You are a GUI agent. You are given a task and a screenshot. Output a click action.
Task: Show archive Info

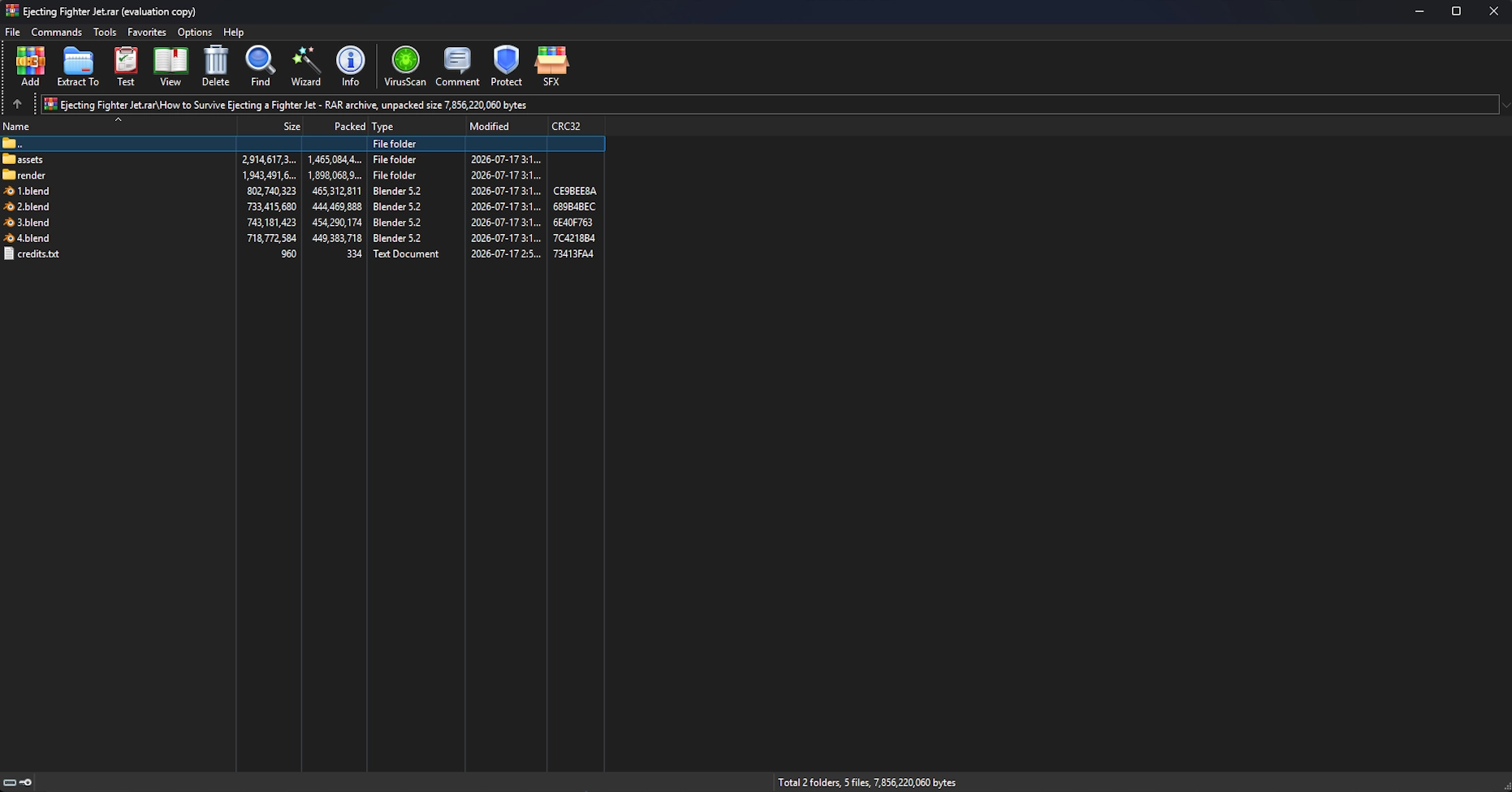coord(351,66)
